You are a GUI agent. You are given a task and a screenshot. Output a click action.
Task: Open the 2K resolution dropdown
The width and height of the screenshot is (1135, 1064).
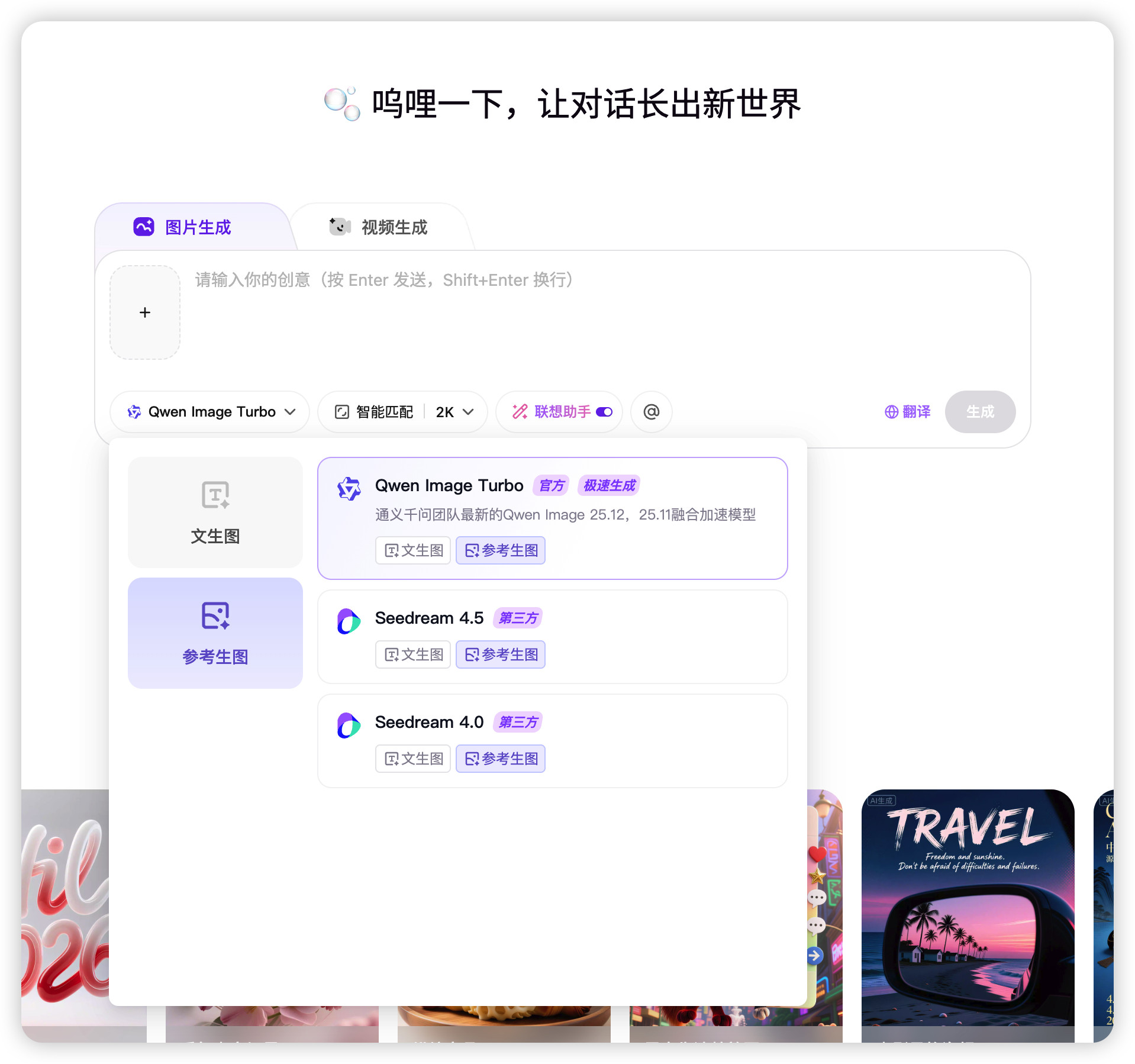point(453,412)
